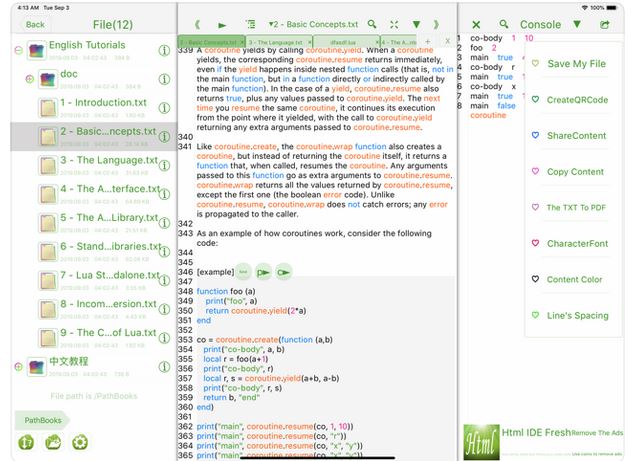Run the example with first play button
Image resolution: width=635 pixels, height=461 pixels.
coord(263,272)
